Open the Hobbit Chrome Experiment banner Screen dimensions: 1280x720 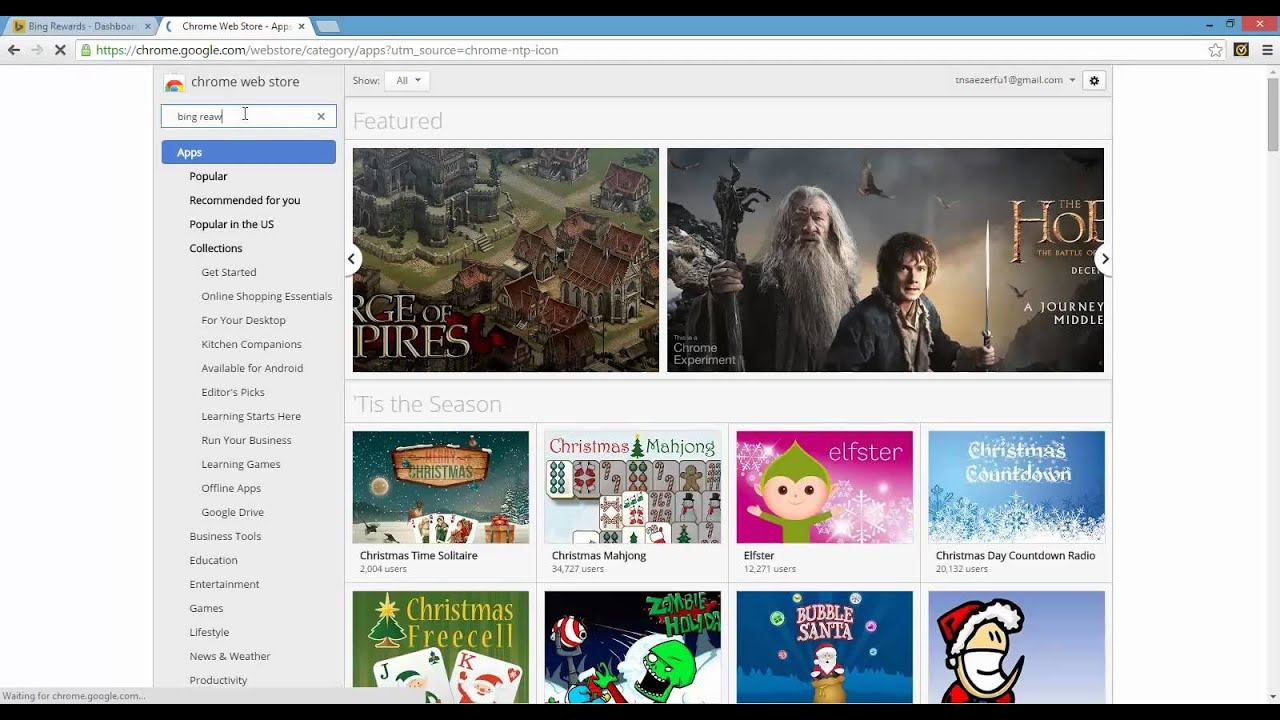(885, 260)
